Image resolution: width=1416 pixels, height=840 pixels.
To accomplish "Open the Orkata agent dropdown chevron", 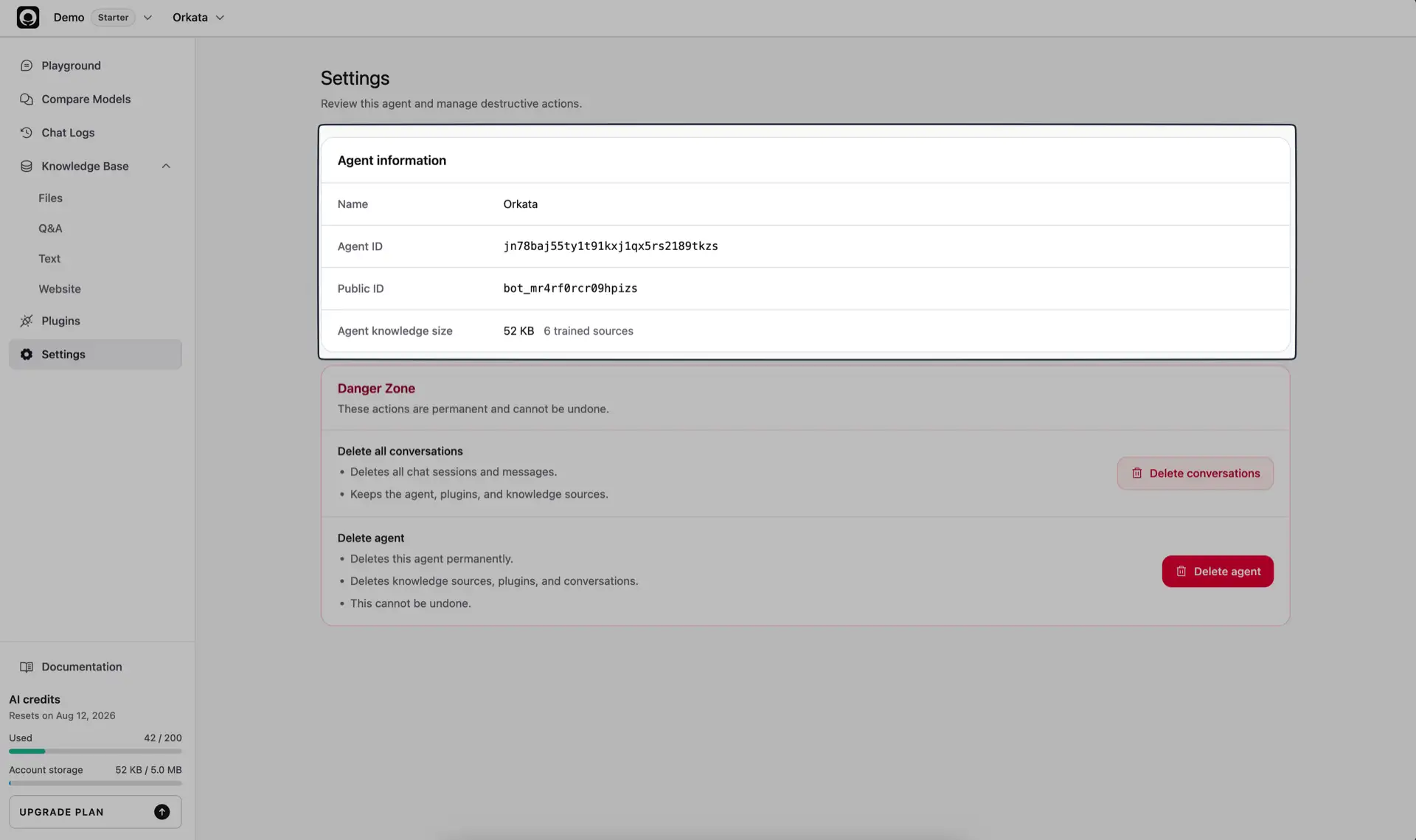I will point(220,18).
